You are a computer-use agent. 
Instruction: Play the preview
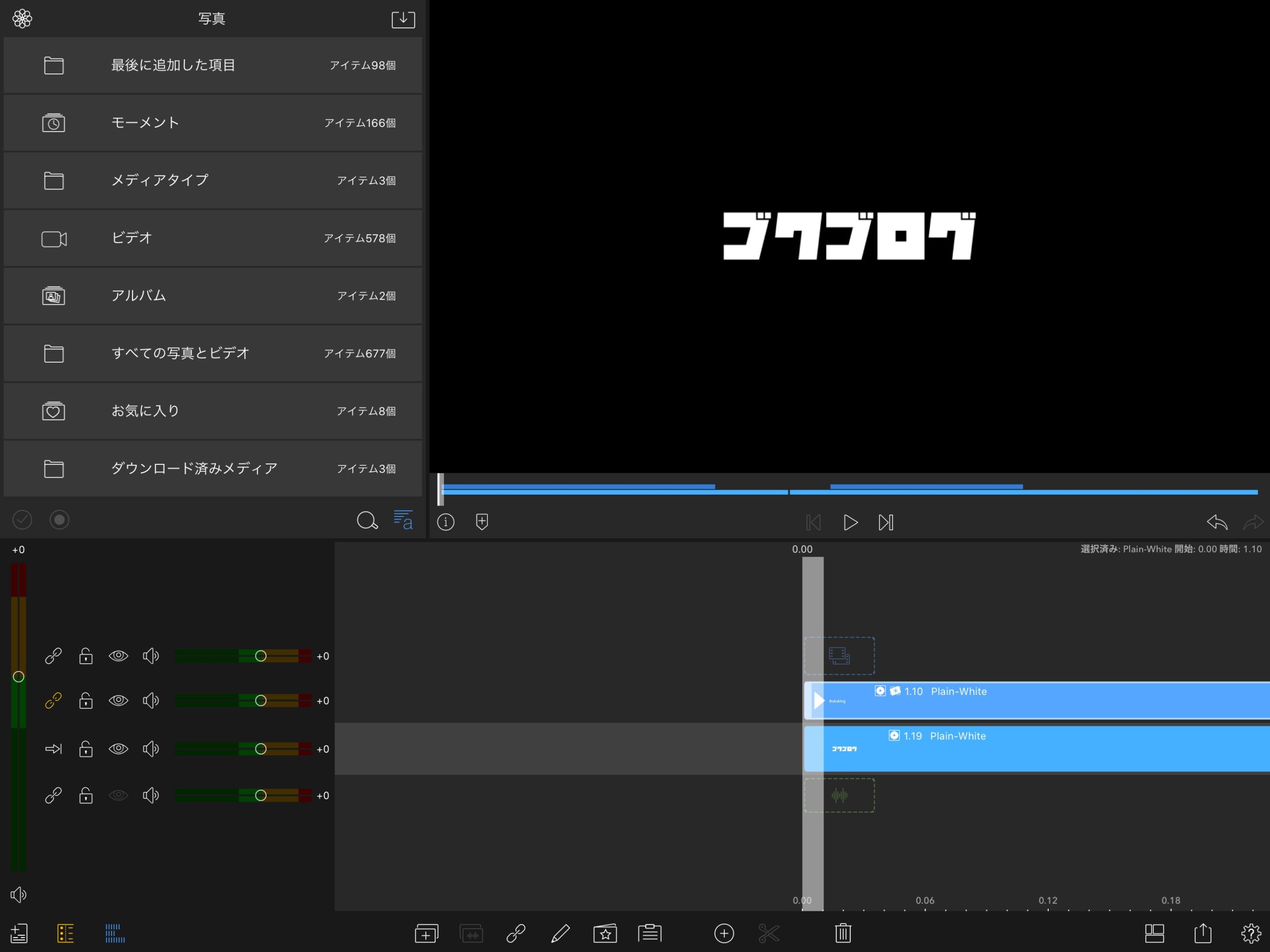point(850,522)
